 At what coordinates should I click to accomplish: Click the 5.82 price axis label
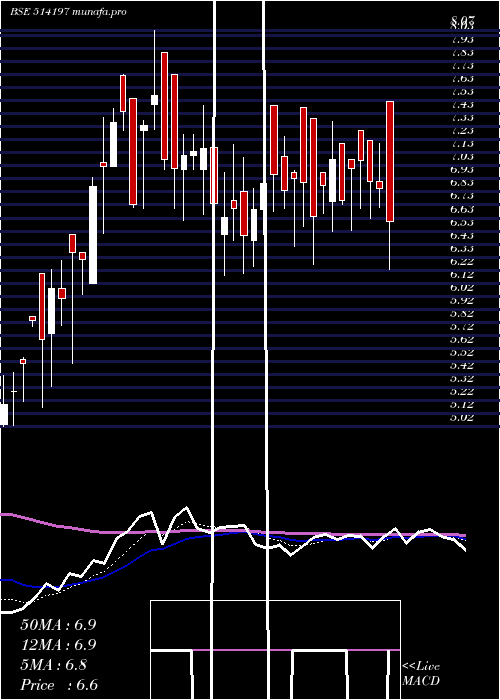462,313
